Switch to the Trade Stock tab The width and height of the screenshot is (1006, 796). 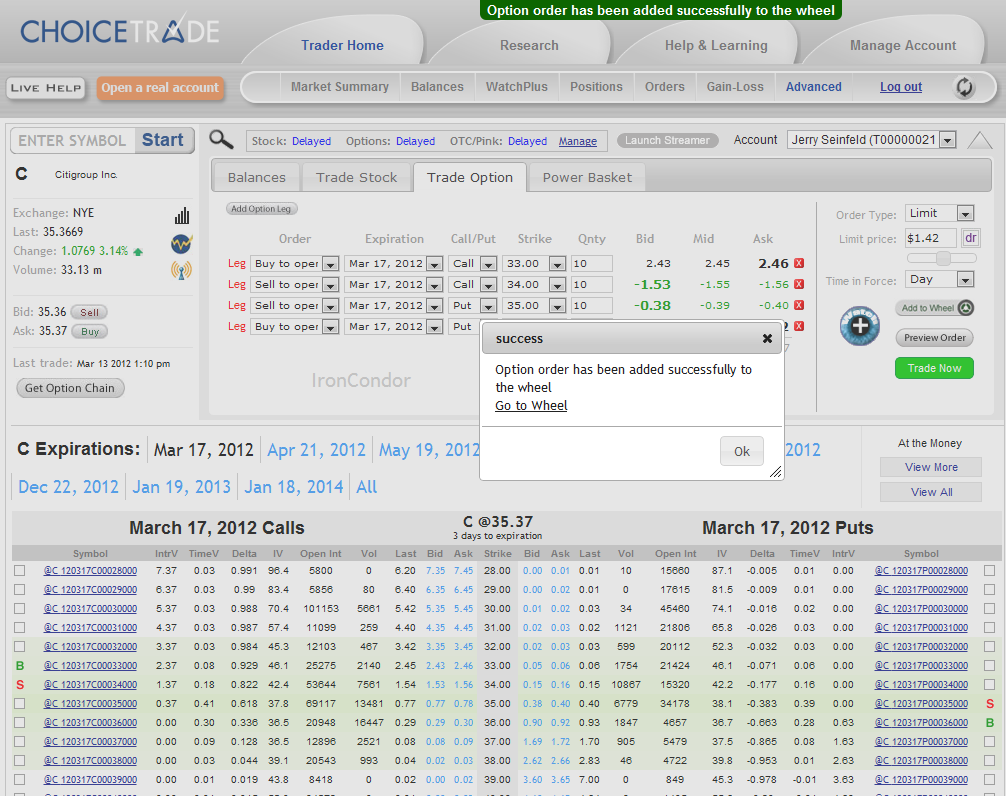point(357,178)
